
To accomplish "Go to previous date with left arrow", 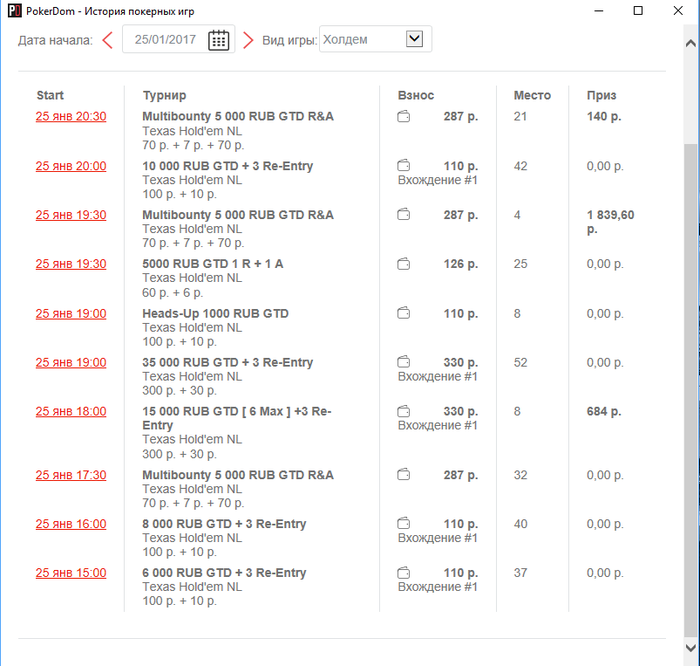I will pyautogui.click(x=107, y=40).
